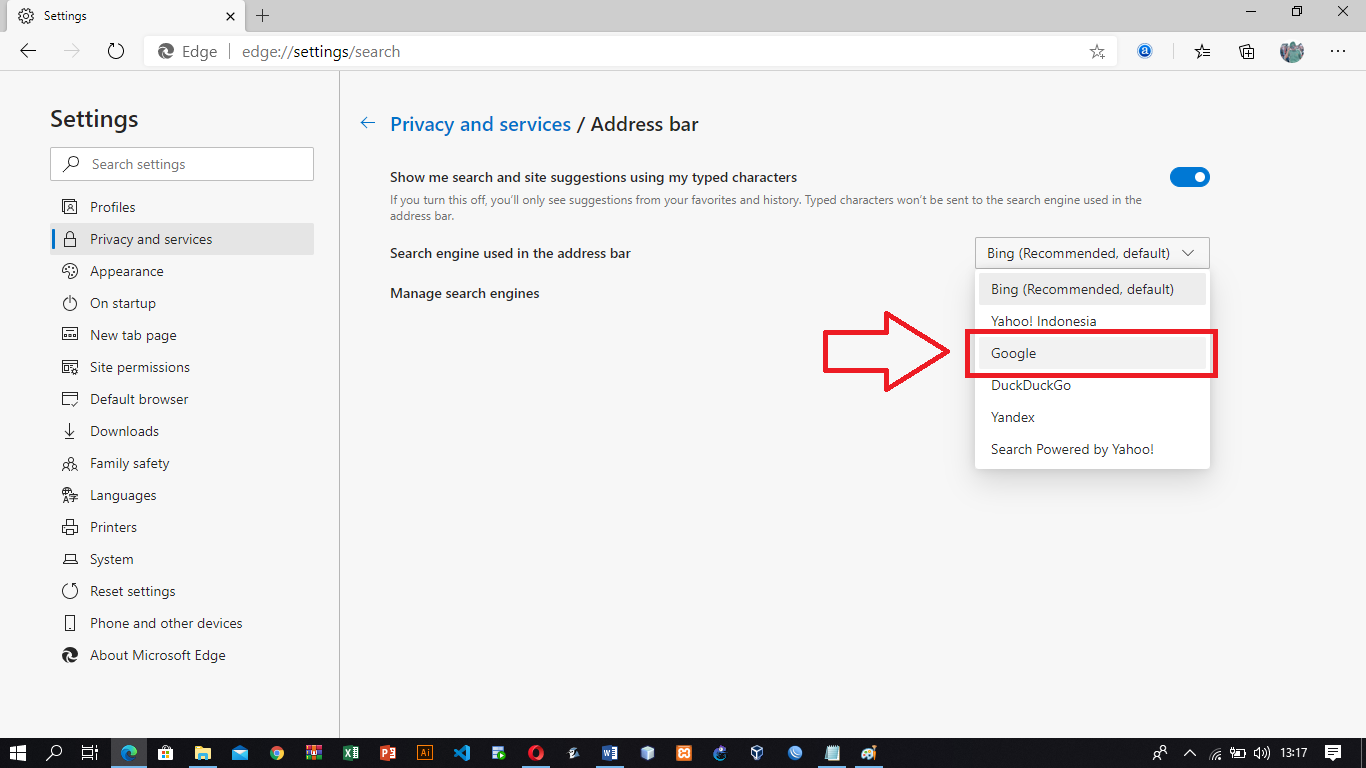Viewport: 1366px width, 768px height.
Task: Open Printers settings
Action: tap(182, 527)
